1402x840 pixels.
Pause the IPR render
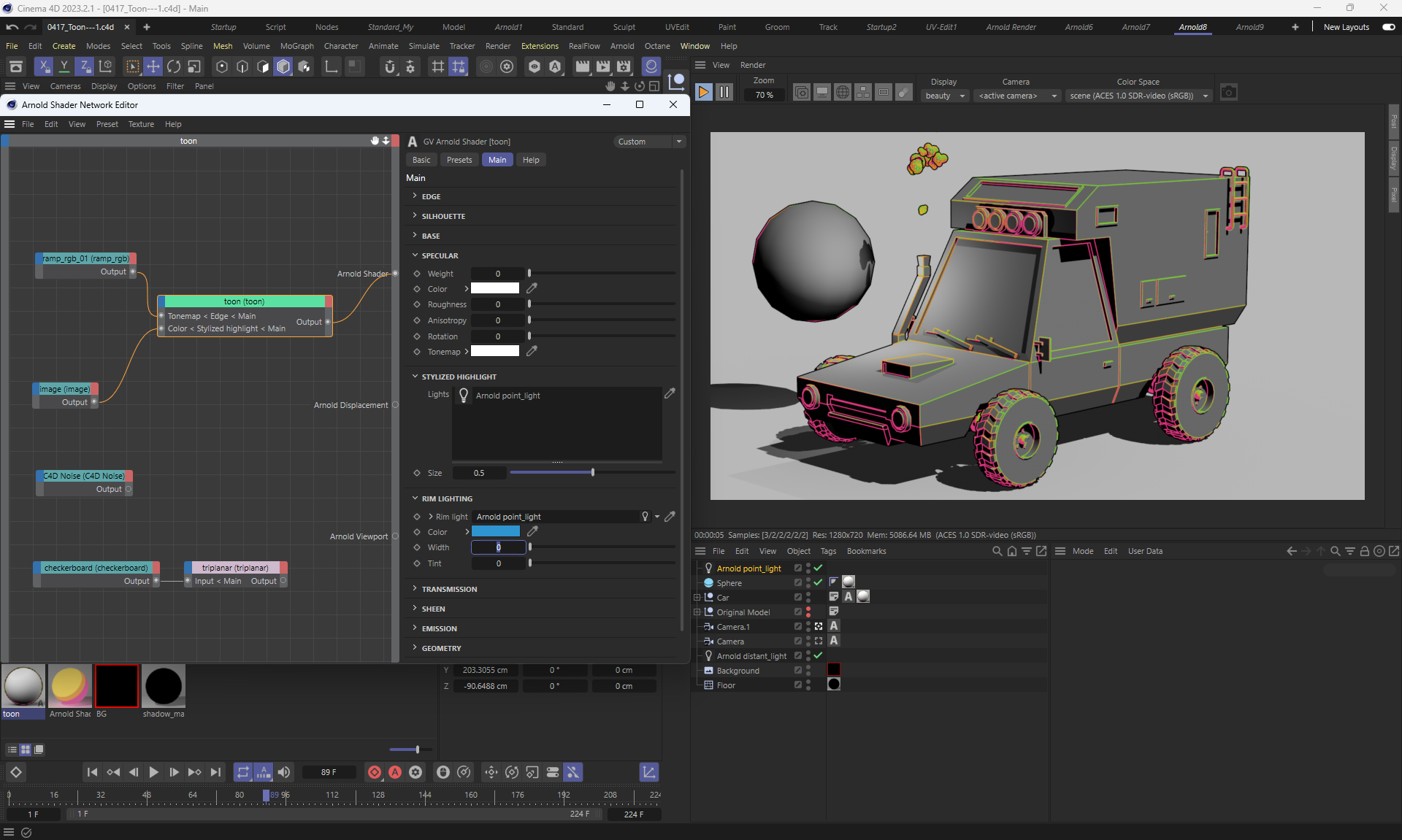coord(724,93)
